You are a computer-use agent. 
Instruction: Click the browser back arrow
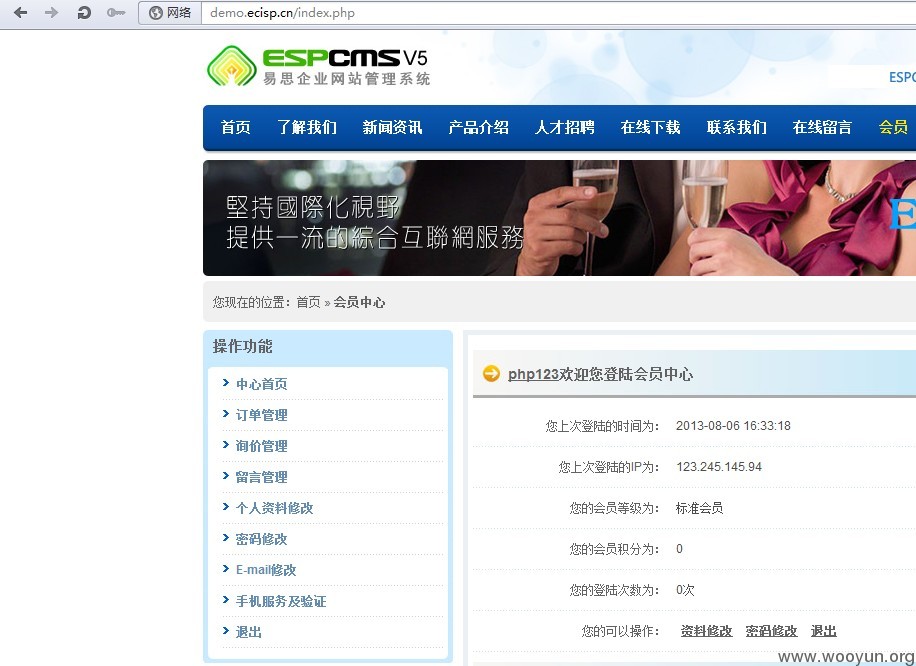pyautogui.click(x=20, y=13)
